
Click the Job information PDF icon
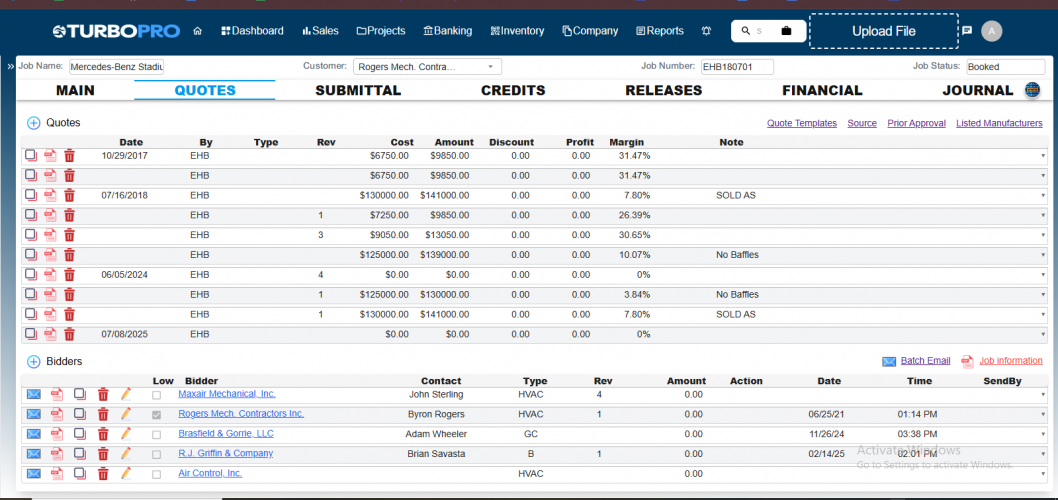(x=968, y=362)
